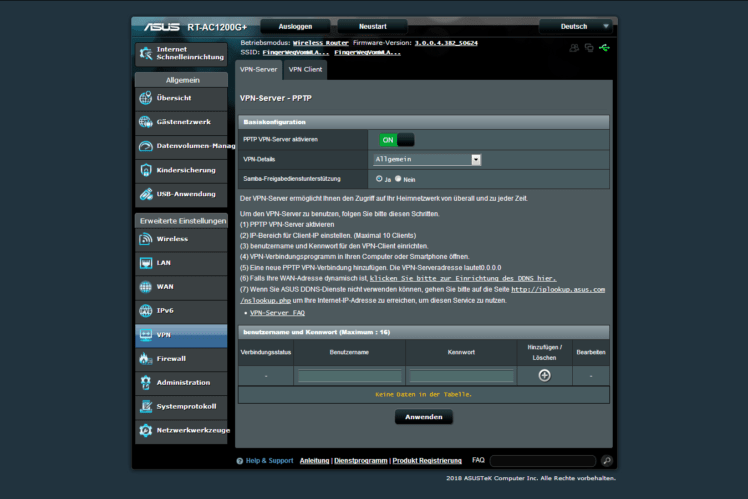Viewport: 748px width, 499px height.
Task: Click the Benutzername input field
Action: 350,376
